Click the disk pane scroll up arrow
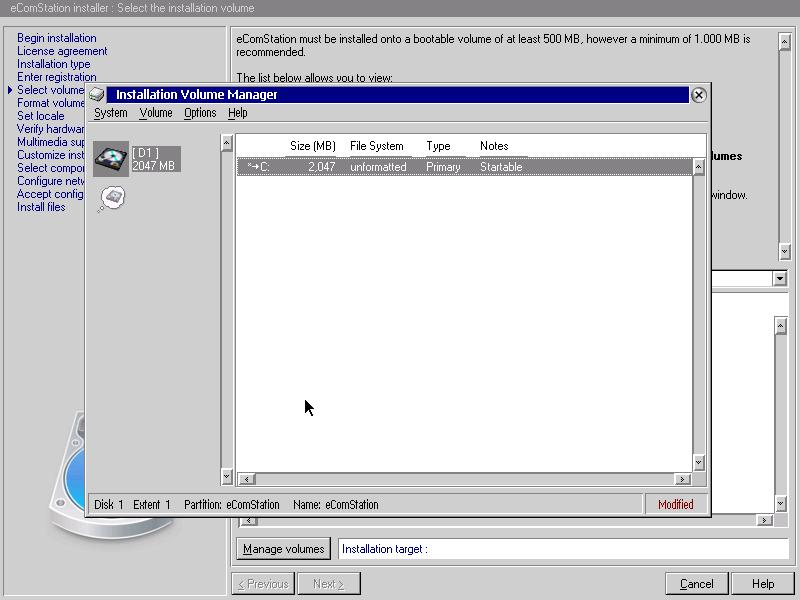The width and height of the screenshot is (800, 600). point(227,143)
